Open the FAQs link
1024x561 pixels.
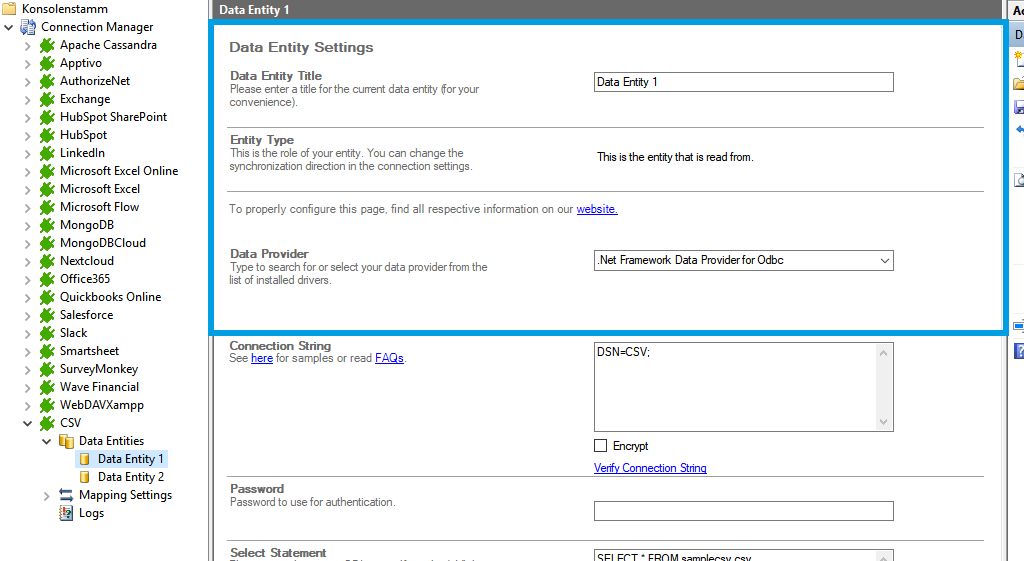tap(389, 358)
